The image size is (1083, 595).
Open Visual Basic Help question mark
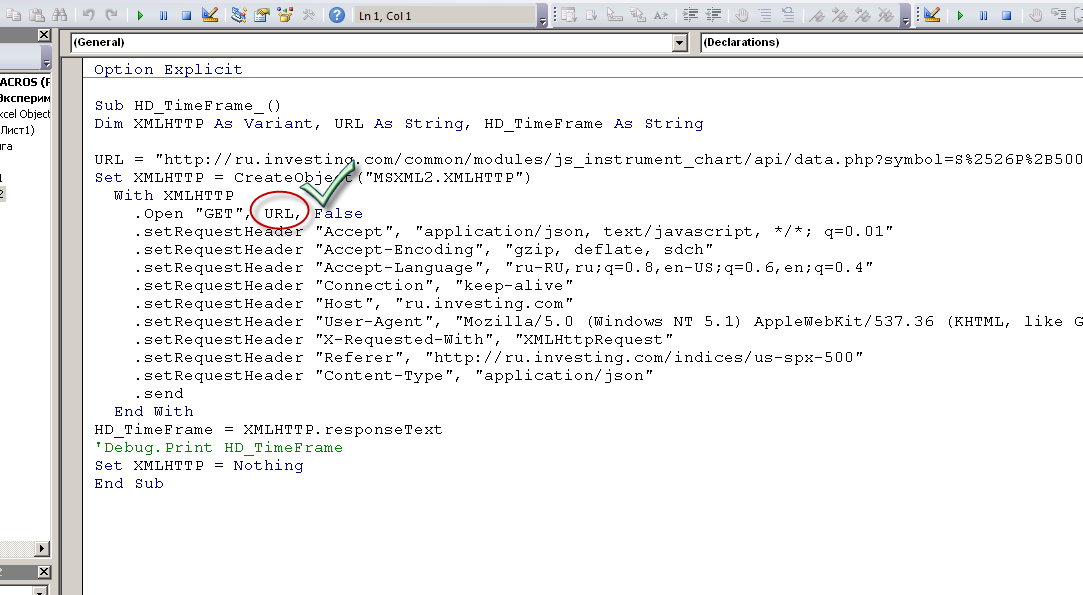pos(337,15)
